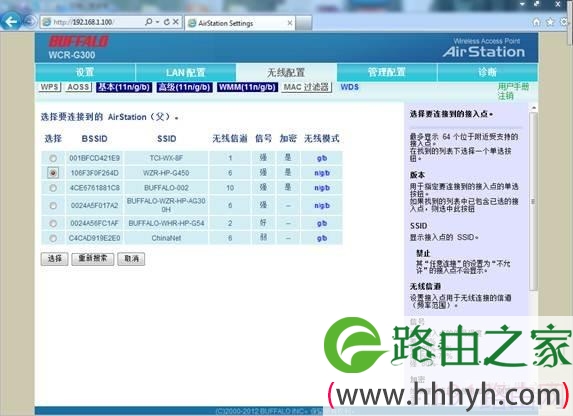Click the 取消 button
Viewport: 573px width, 416px height.
point(131,259)
